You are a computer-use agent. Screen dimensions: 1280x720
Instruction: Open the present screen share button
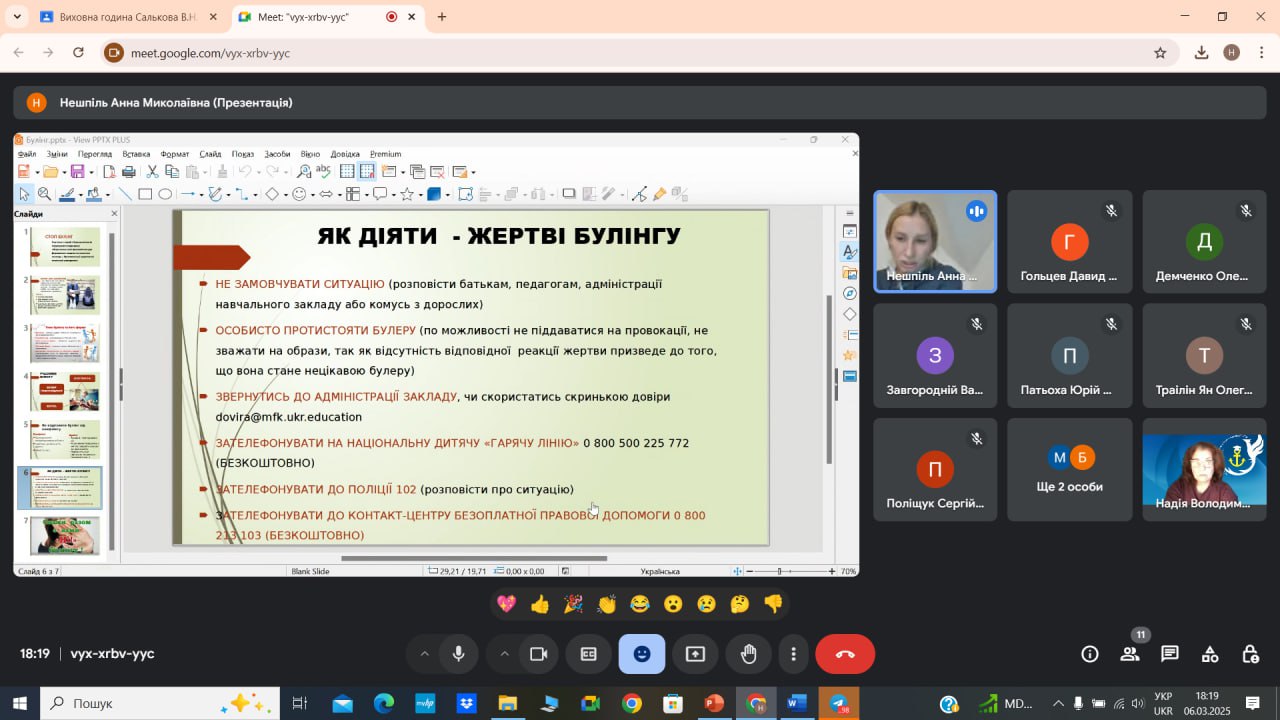tap(695, 654)
